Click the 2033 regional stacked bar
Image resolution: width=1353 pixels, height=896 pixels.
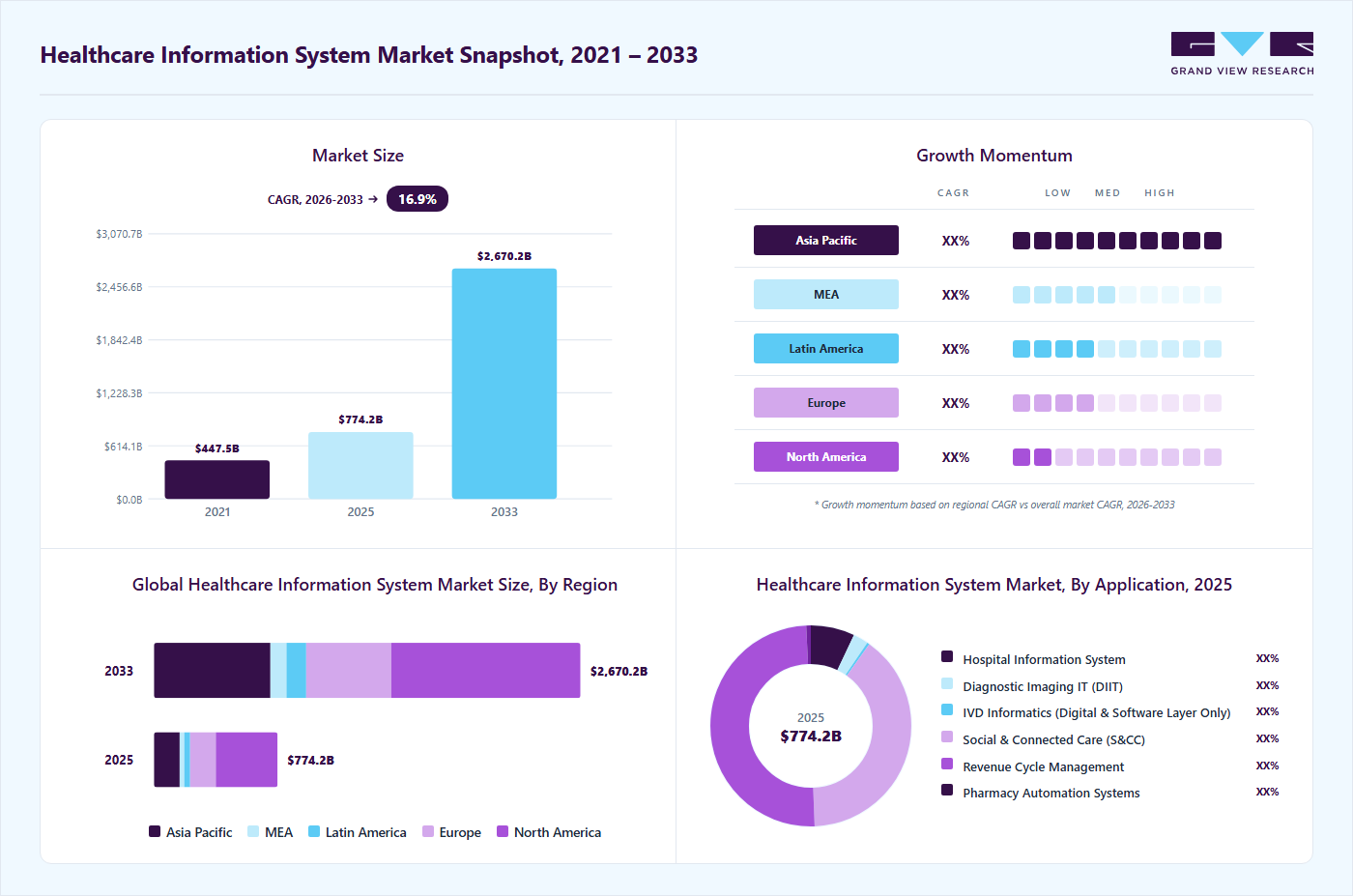point(367,671)
